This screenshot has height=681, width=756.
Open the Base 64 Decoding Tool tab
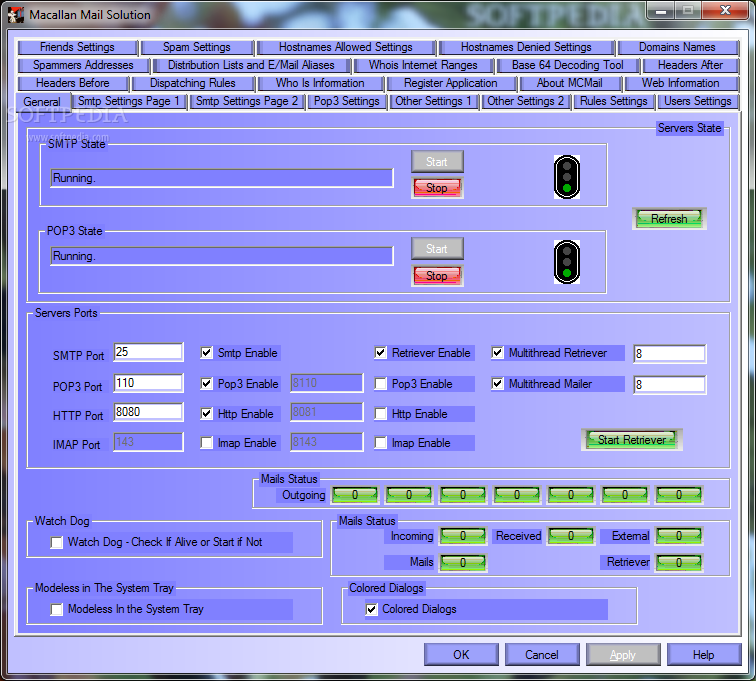tap(567, 65)
